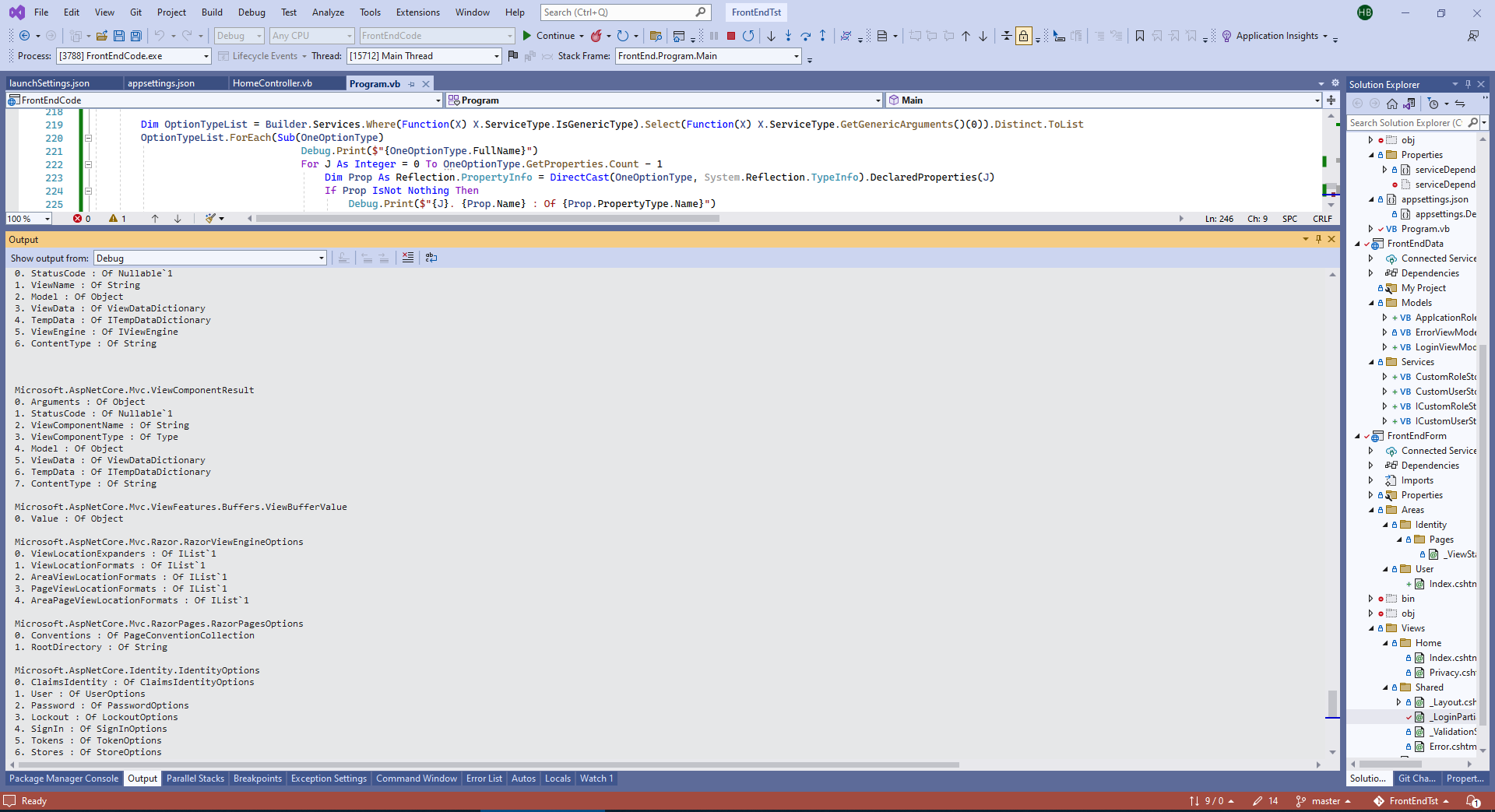The width and height of the screenshot is (1495, 812).
Task: Open the Analyze menu
Action: (x=328, y=12)
